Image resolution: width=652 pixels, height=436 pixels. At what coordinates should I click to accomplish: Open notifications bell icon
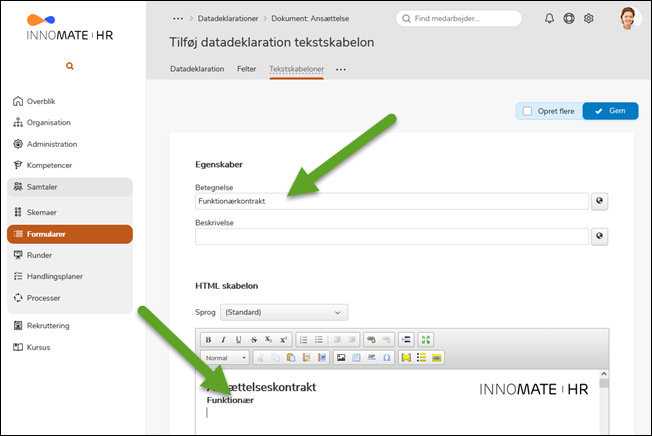[x=549, y=18]
